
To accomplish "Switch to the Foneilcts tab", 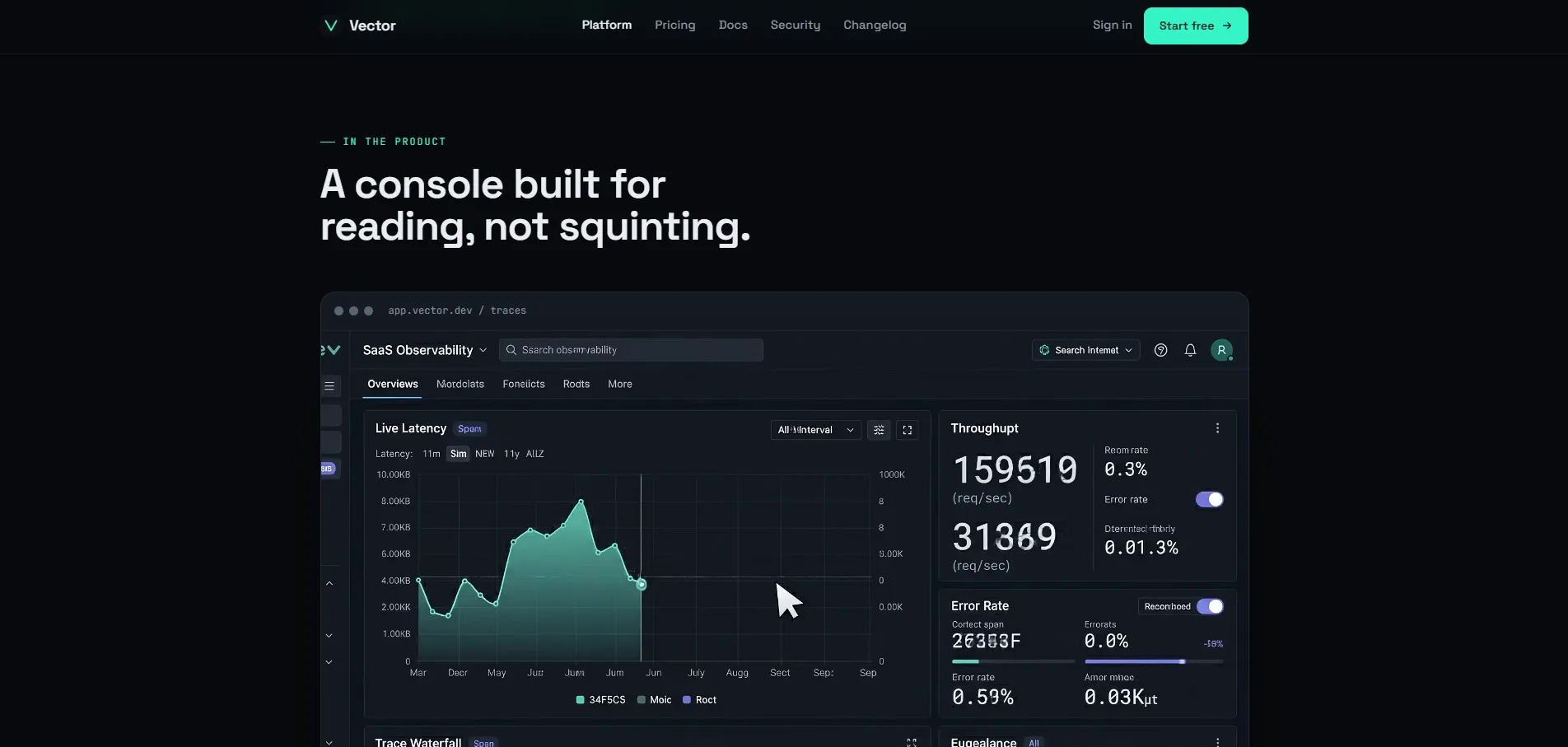I will point(524,384).
